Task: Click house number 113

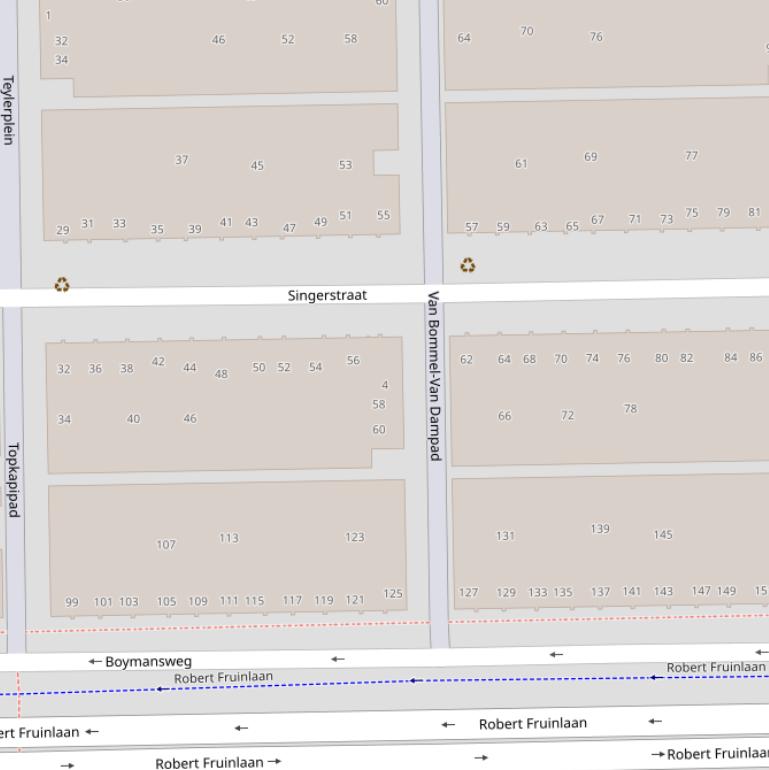Action: (229, 538)
